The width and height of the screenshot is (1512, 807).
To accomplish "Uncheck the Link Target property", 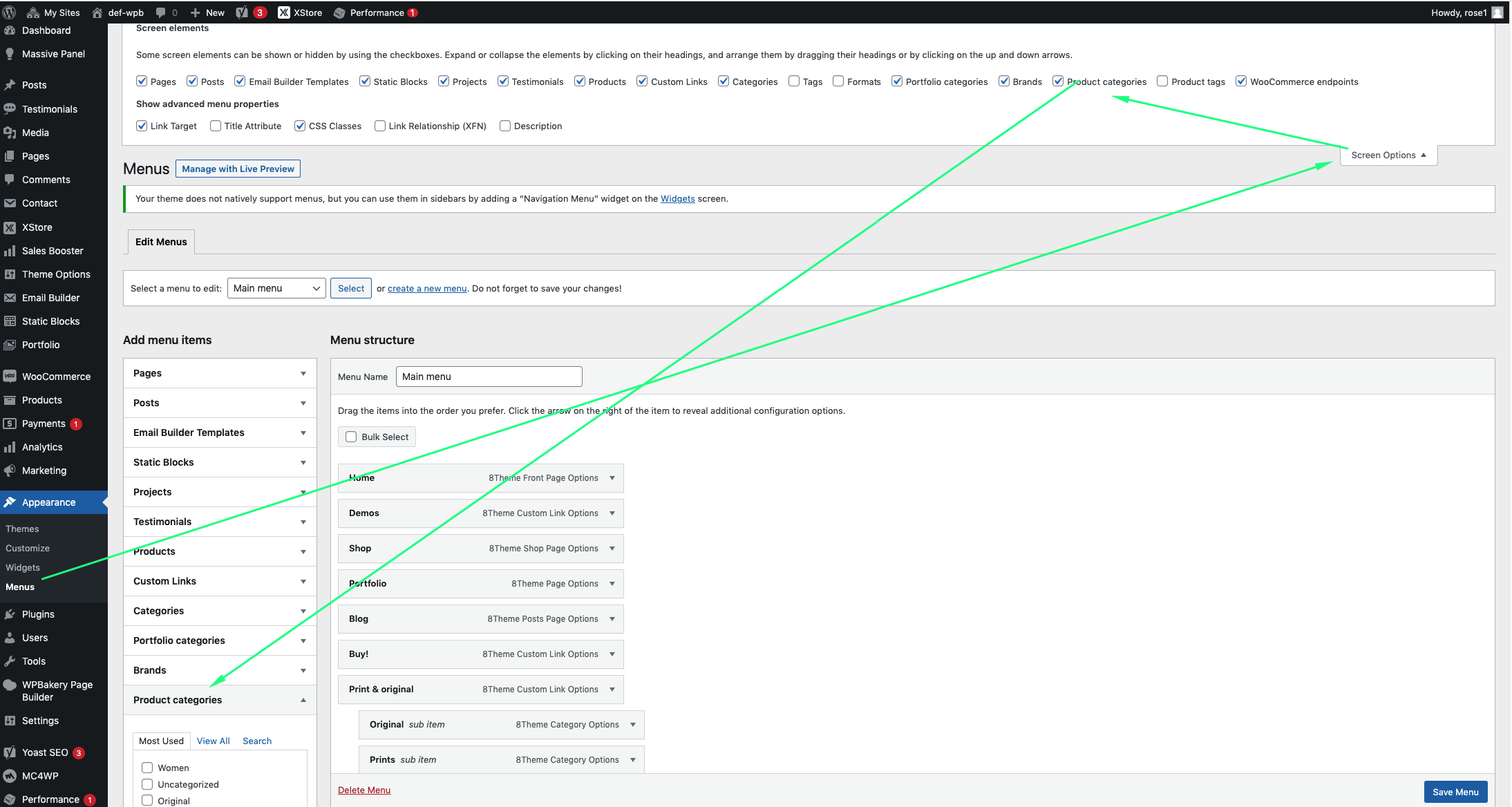I will point(142,126).
